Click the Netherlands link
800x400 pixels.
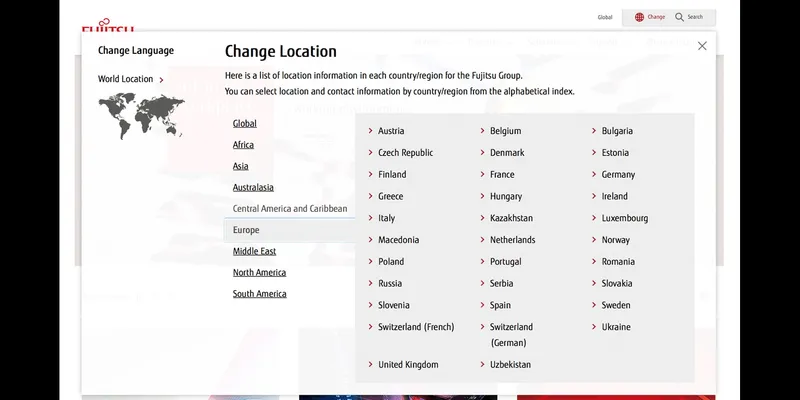[512, 240]
